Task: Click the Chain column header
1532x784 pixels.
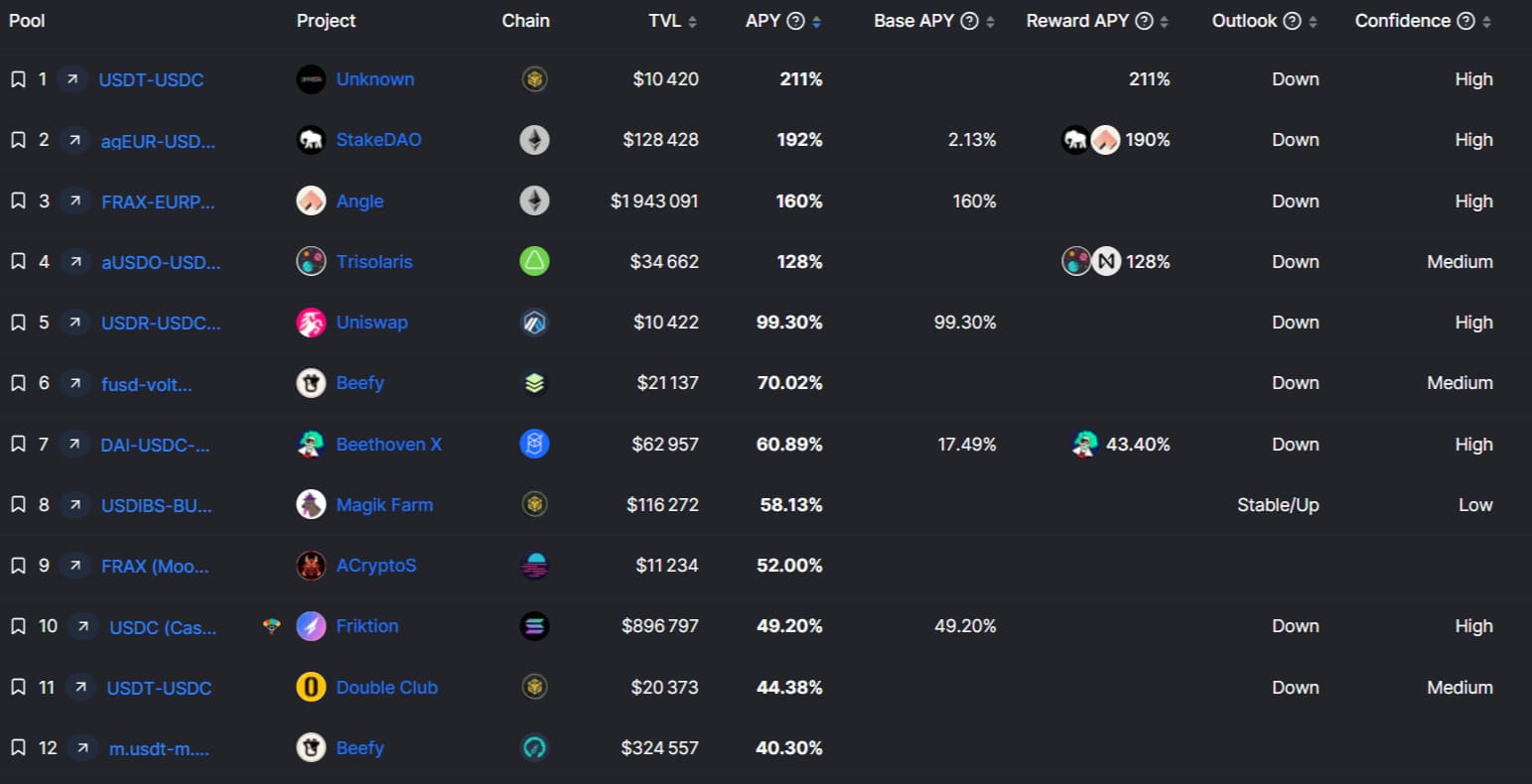Action: (525, 21)
